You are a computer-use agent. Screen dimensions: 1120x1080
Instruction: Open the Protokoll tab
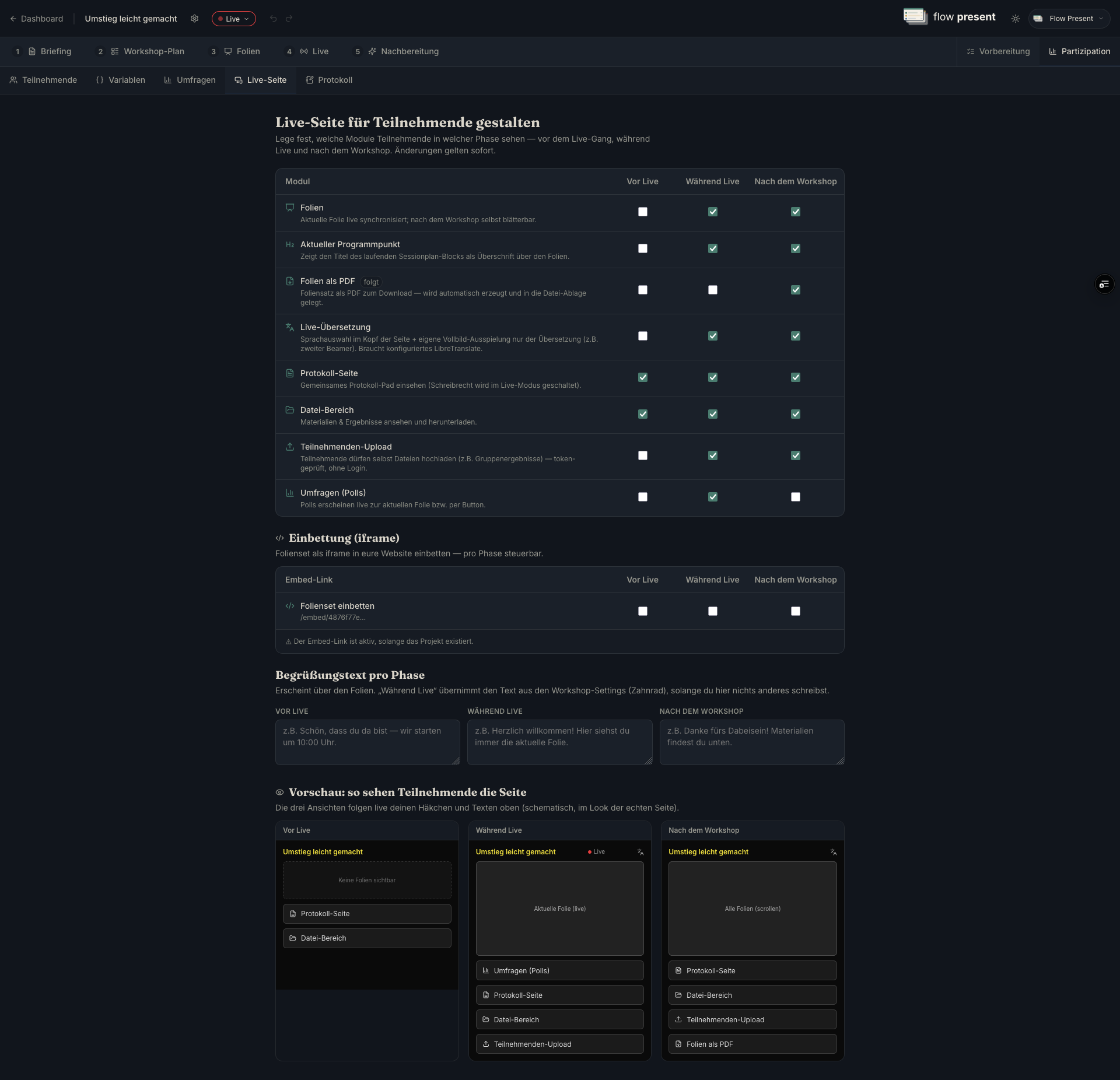(x=329, y=80)
